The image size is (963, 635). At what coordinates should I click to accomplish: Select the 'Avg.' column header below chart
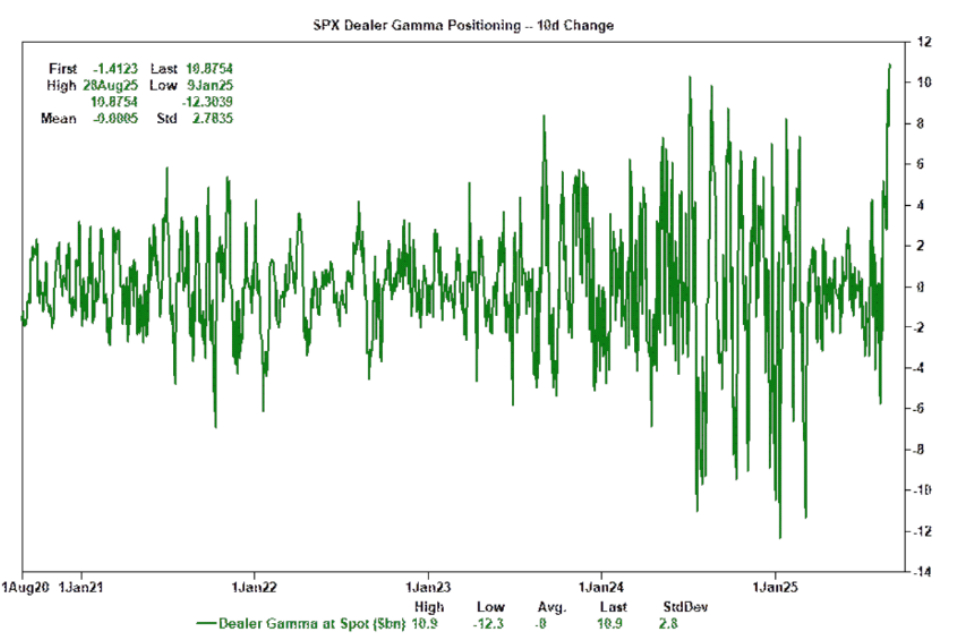click(551, 607)
